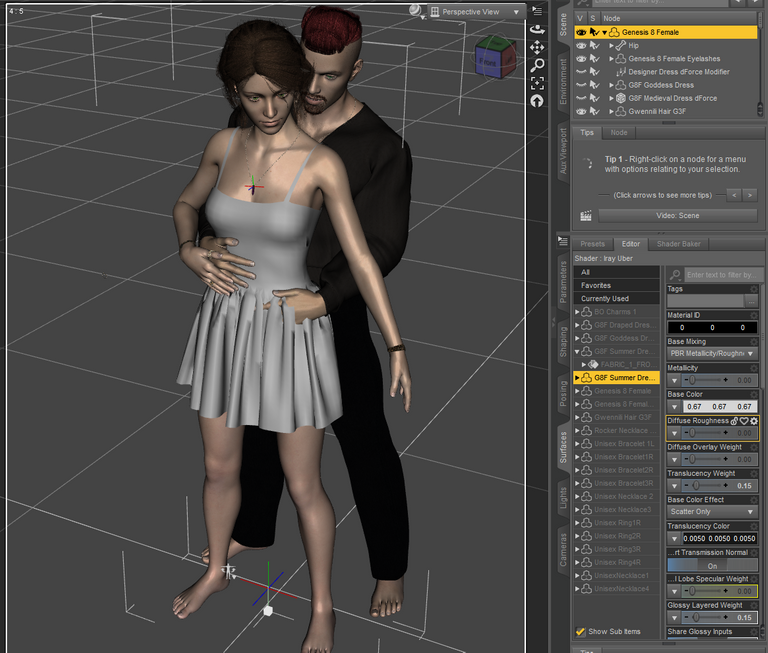Screen dimensions: 768x653
Task: Open Base Mixing property gear
Action: (x=754, y=341)
